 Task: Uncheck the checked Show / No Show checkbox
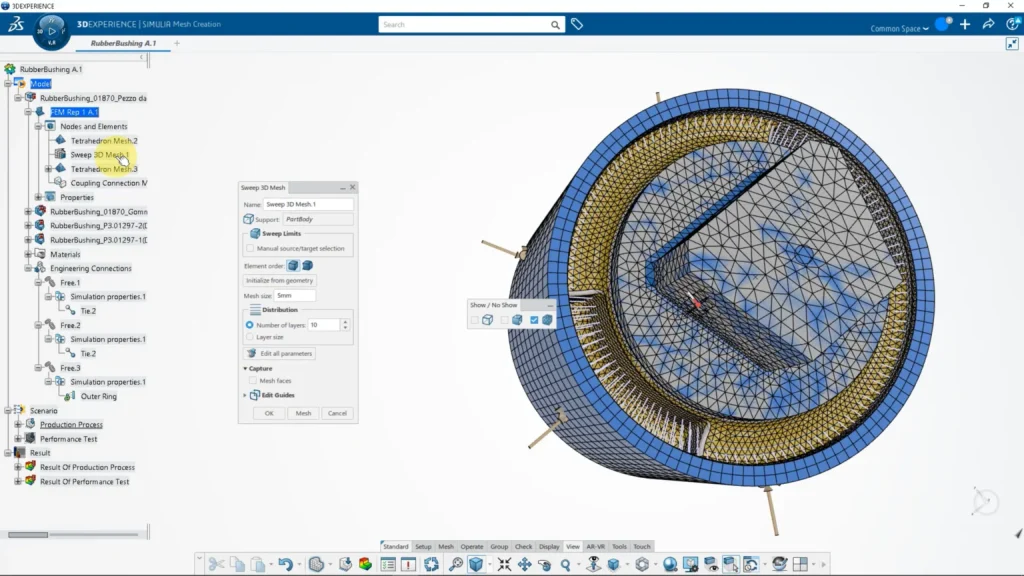point(534,320)
